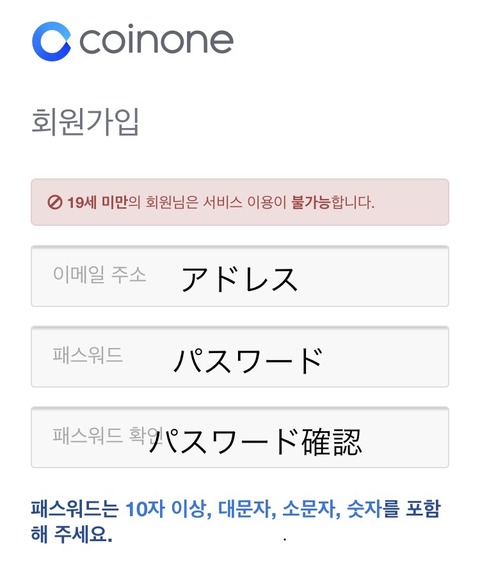Click the red prohibited-circle icon in the warning banner

click(x=55, y=203)
